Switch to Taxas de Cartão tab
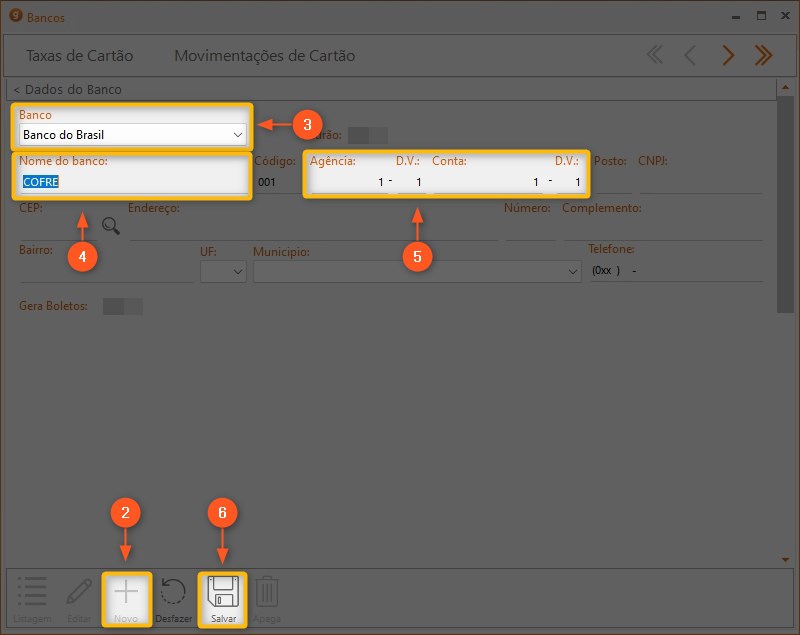The width and height of the screenshot is (800, 635). pyautogui.click(x=79, y=56)
